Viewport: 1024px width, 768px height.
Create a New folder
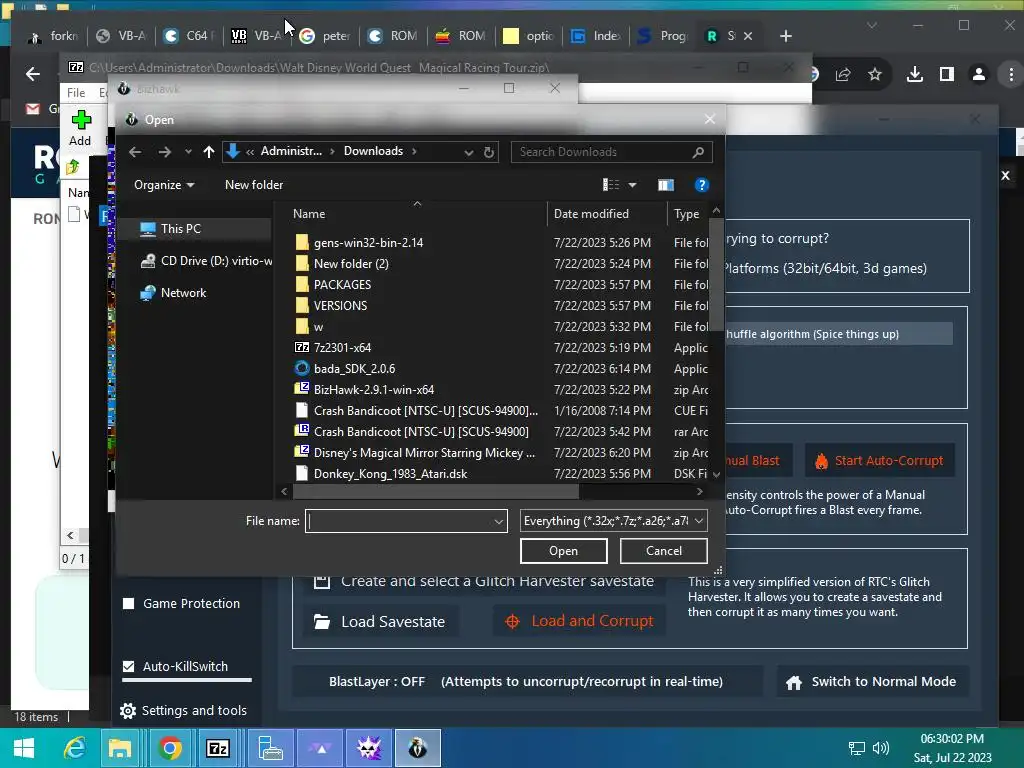coord(254,185)
